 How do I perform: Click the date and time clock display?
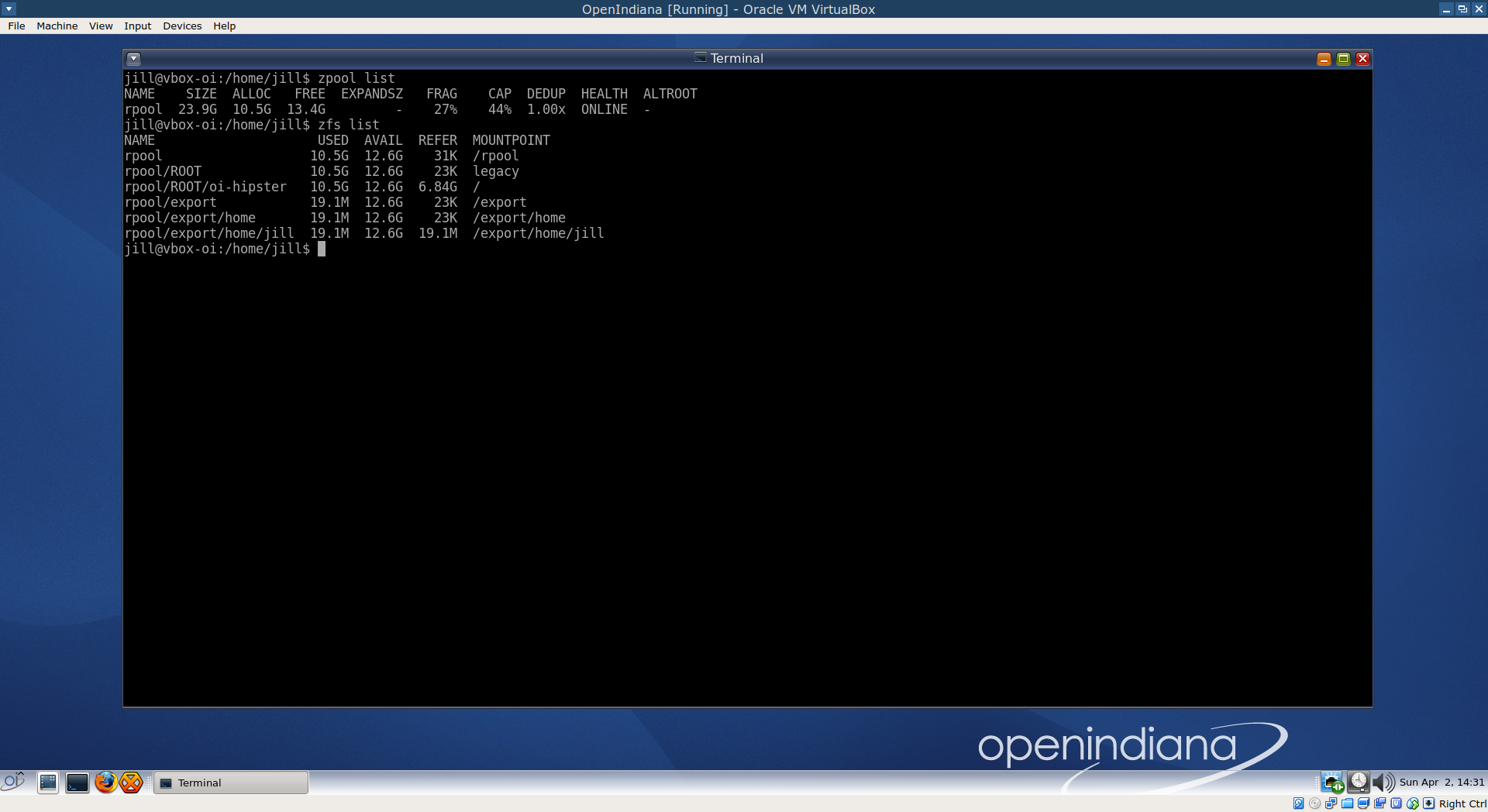coord(1441,783)
